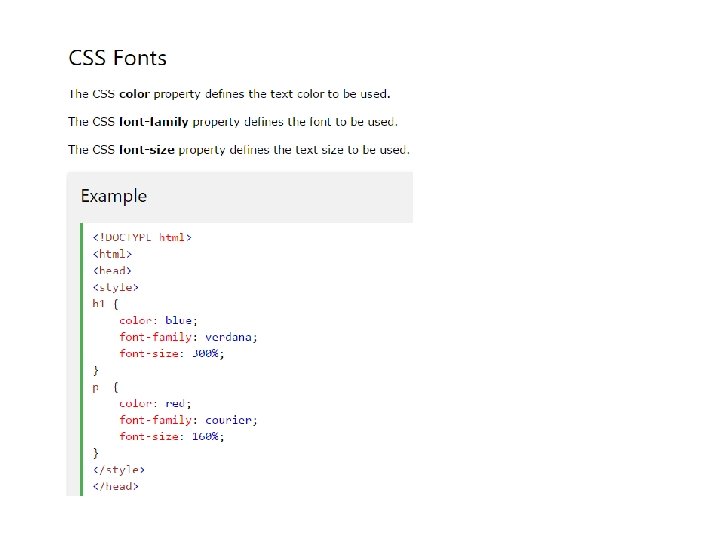Click the p selector line

click(105, 386)
